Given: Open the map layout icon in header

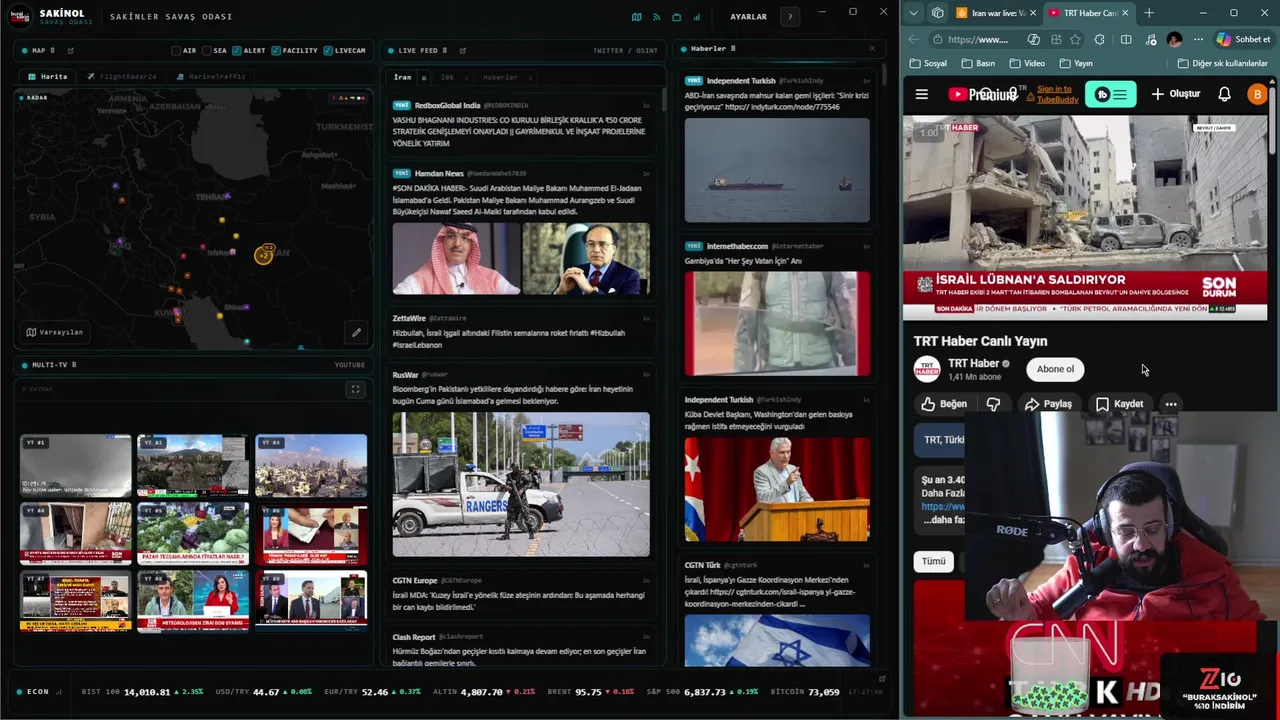Looking at the screenshot, I should pyautogui.click(x=636, y=17).
